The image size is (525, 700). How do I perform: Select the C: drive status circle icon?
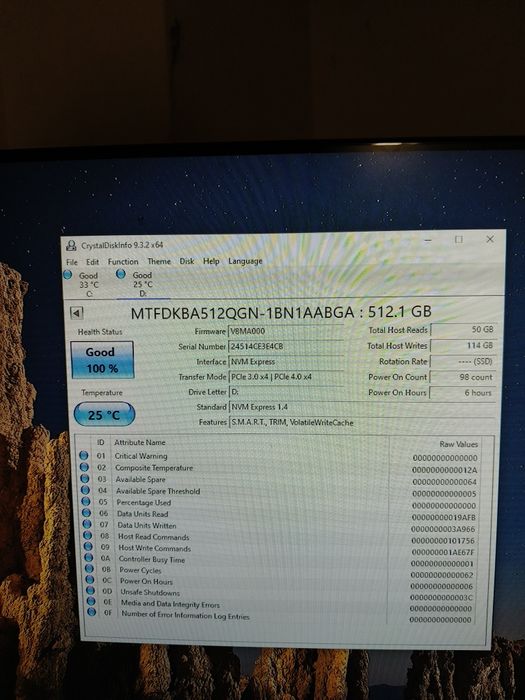pos(67,275)
